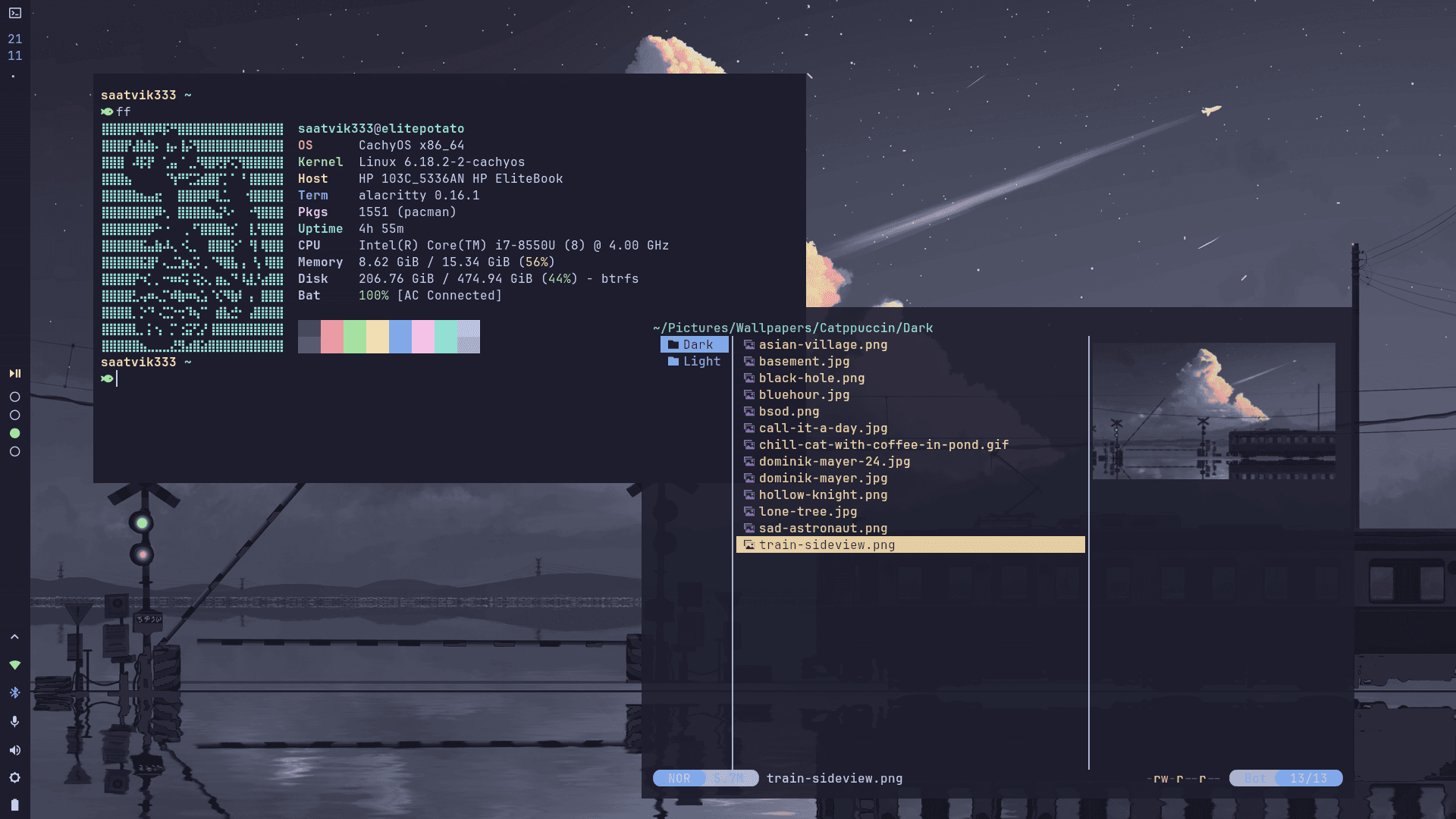Screen dimensions: 1456x819
Task: Click Catppuccin in the breadcrumb path
Action: pos(861,328)
